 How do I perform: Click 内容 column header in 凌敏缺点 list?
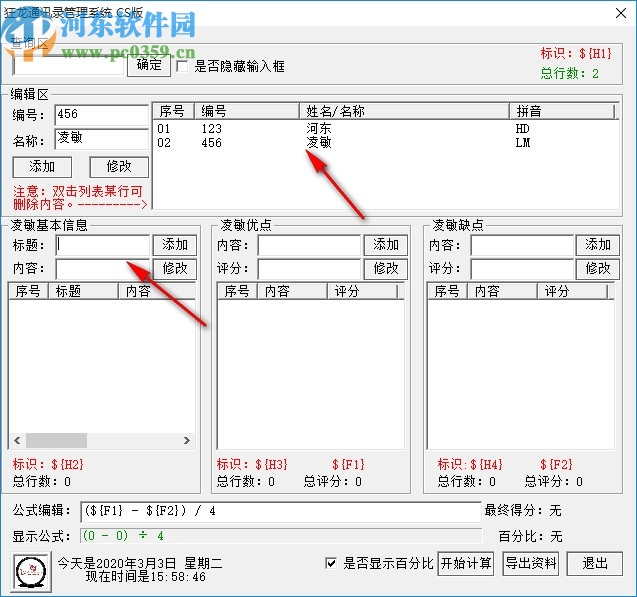[x=502, y=291]
